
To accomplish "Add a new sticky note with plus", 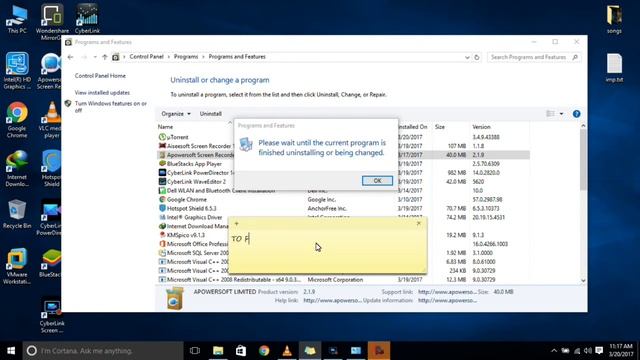I will pos(236,223).
